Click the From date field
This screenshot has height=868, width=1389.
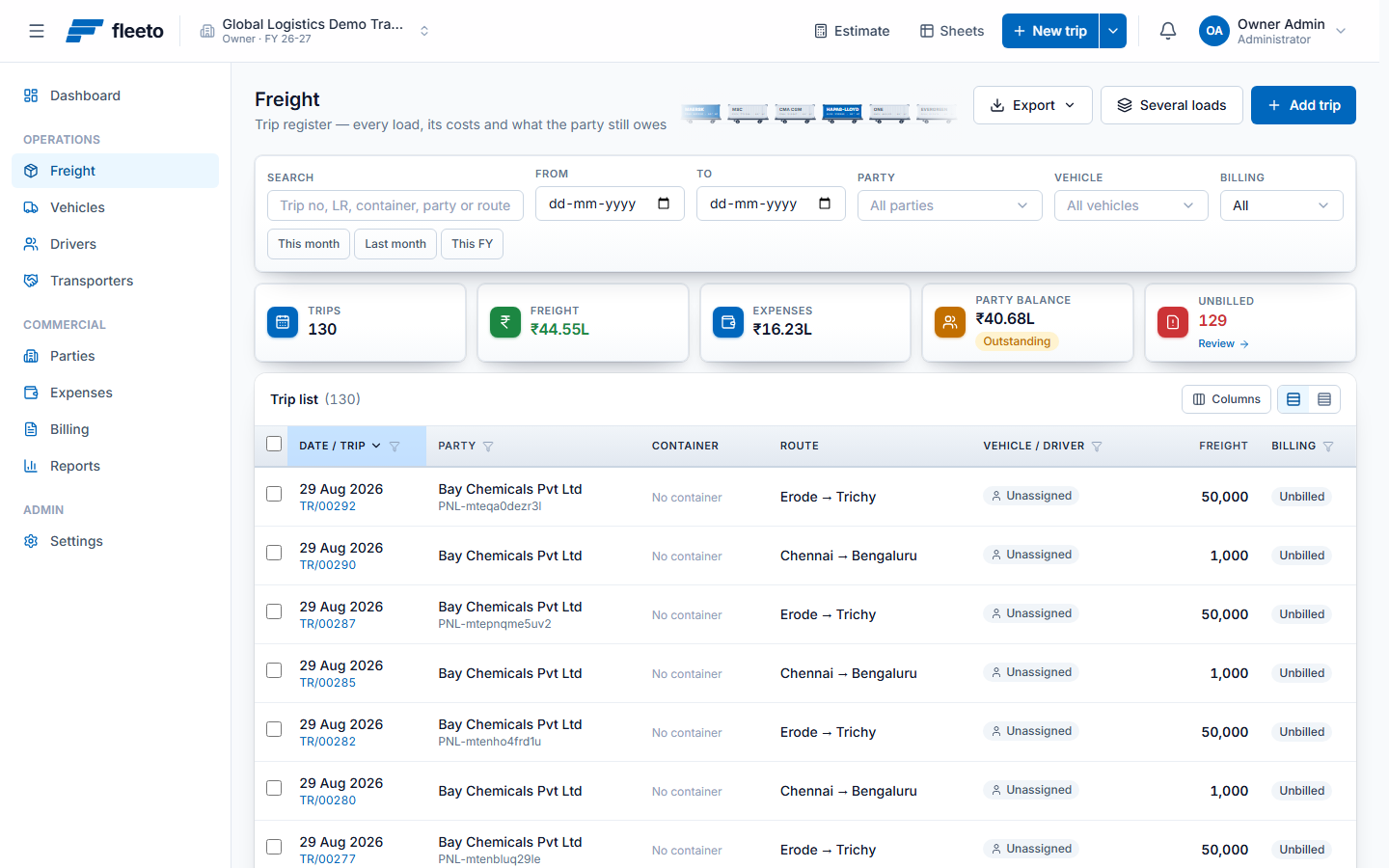pyautogui.click(x=610, y=203)
